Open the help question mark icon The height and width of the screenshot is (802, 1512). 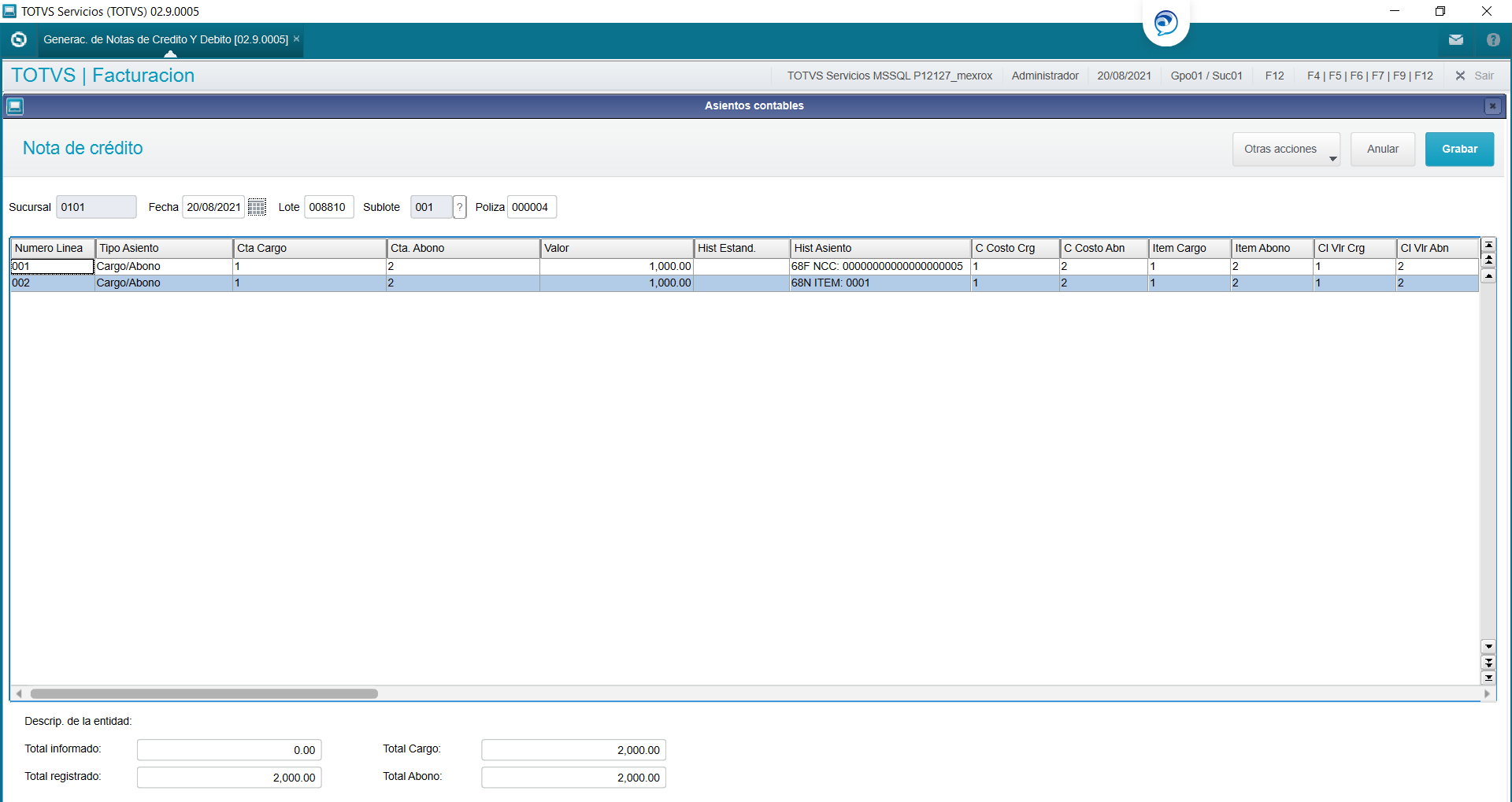[x=1493, y=39]
